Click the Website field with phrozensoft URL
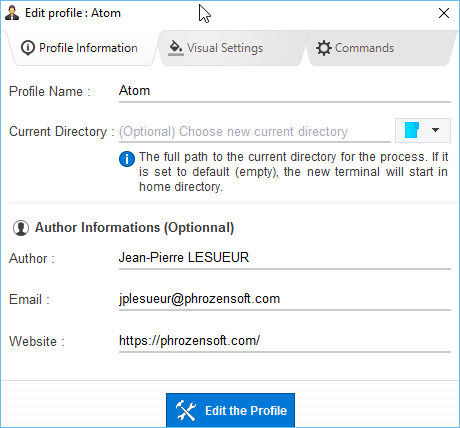Viewport: 460px width, 428px height. (x=285, y=341)
